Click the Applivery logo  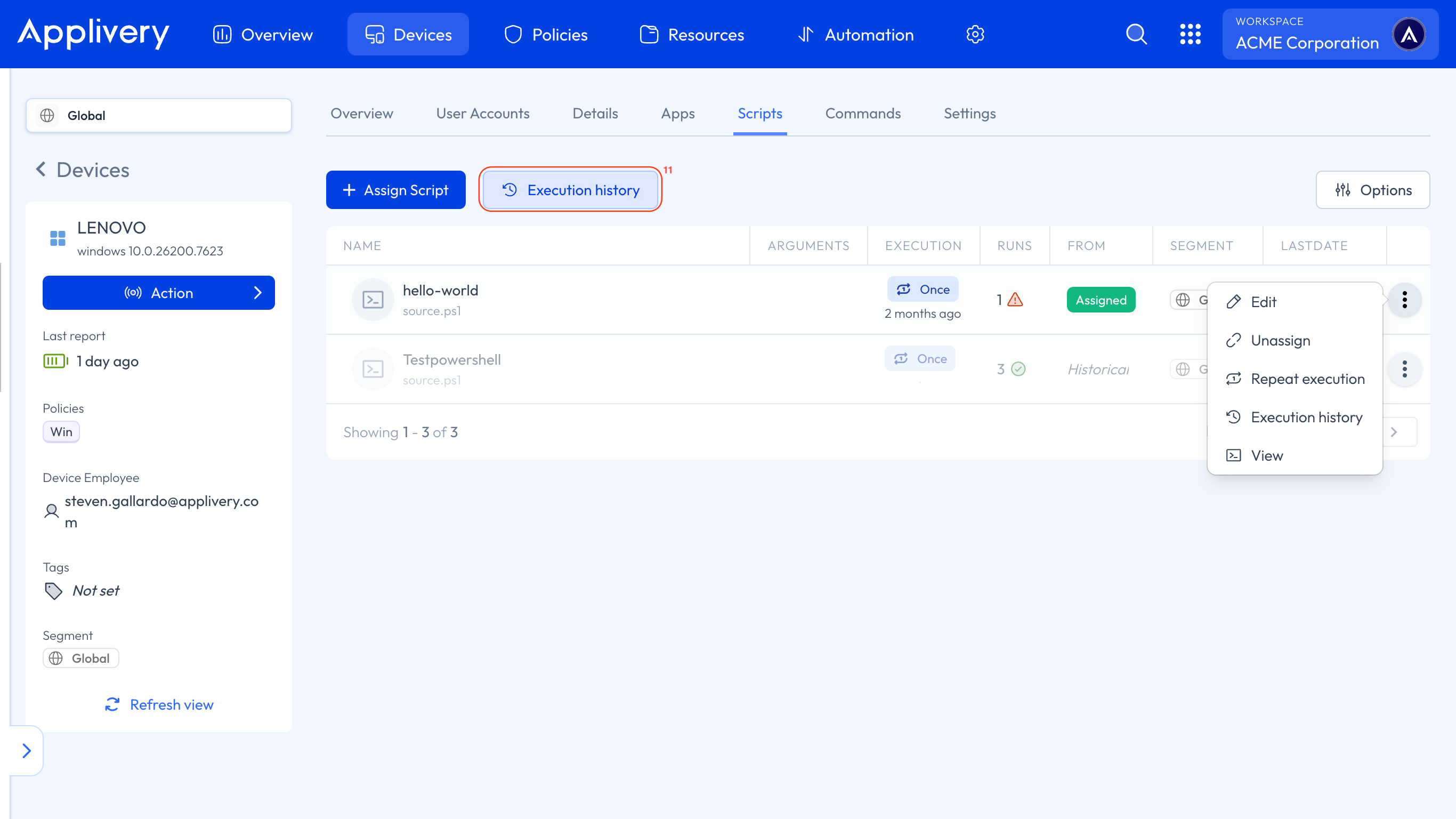click(x=93, y=33)
